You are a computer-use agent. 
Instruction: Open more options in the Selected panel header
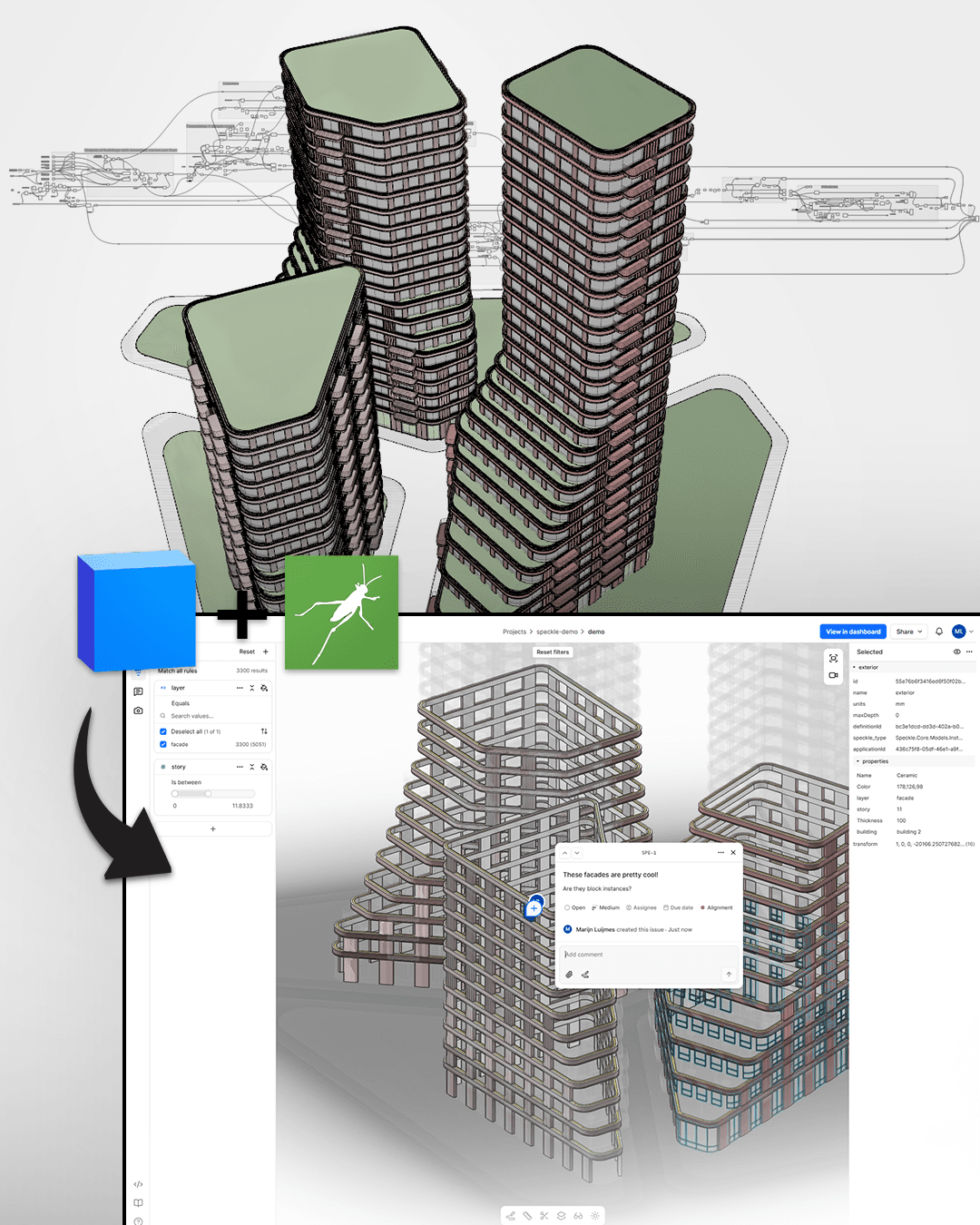[969, 652]
